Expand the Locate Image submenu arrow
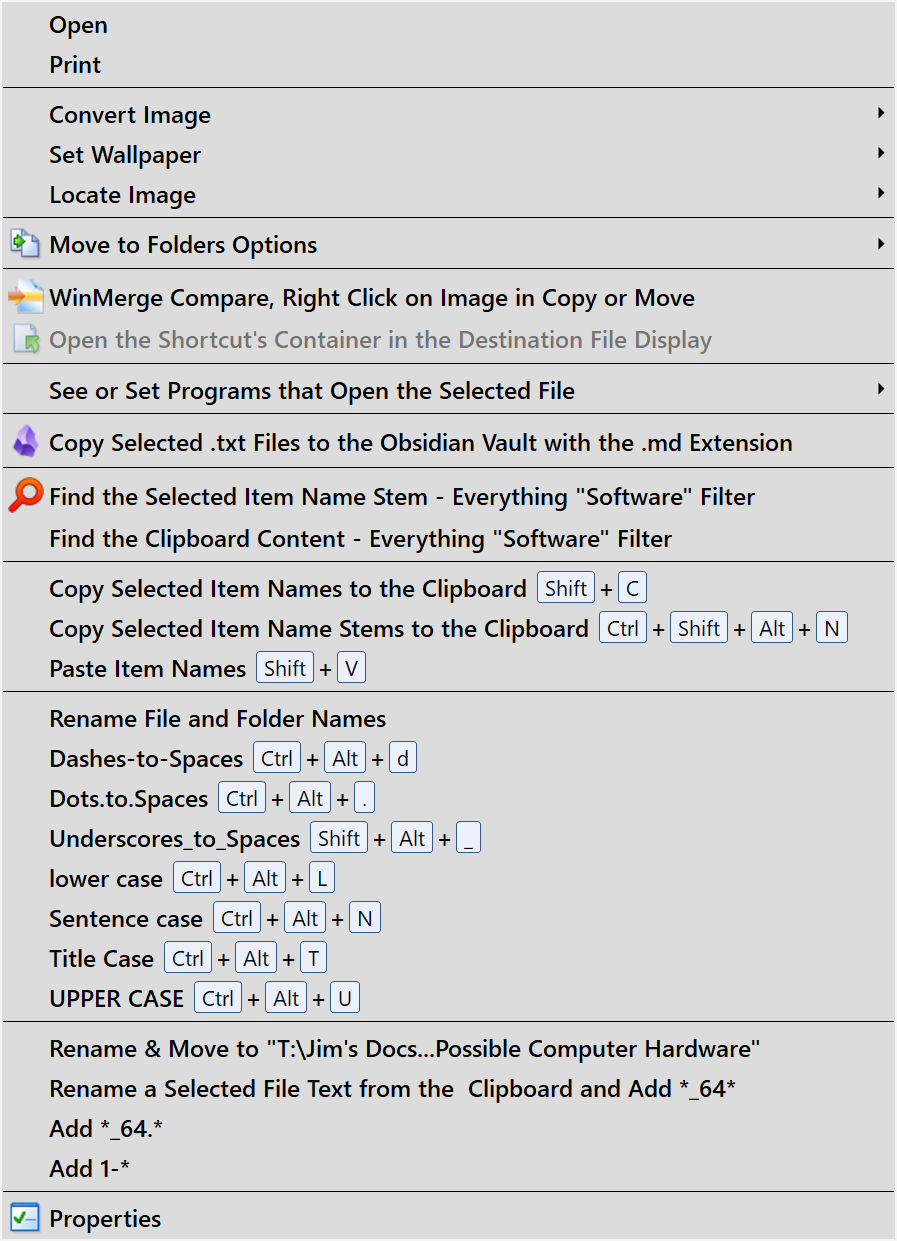Image resolution: width=897 pixels, height=1241 pixels. (880, 194)
